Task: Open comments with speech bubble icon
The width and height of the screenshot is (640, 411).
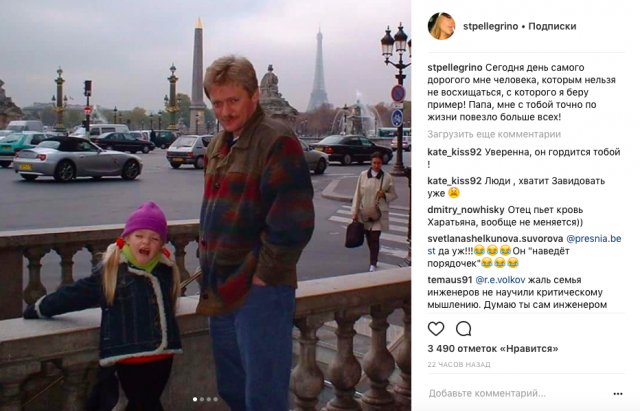Action: (463, 329)
